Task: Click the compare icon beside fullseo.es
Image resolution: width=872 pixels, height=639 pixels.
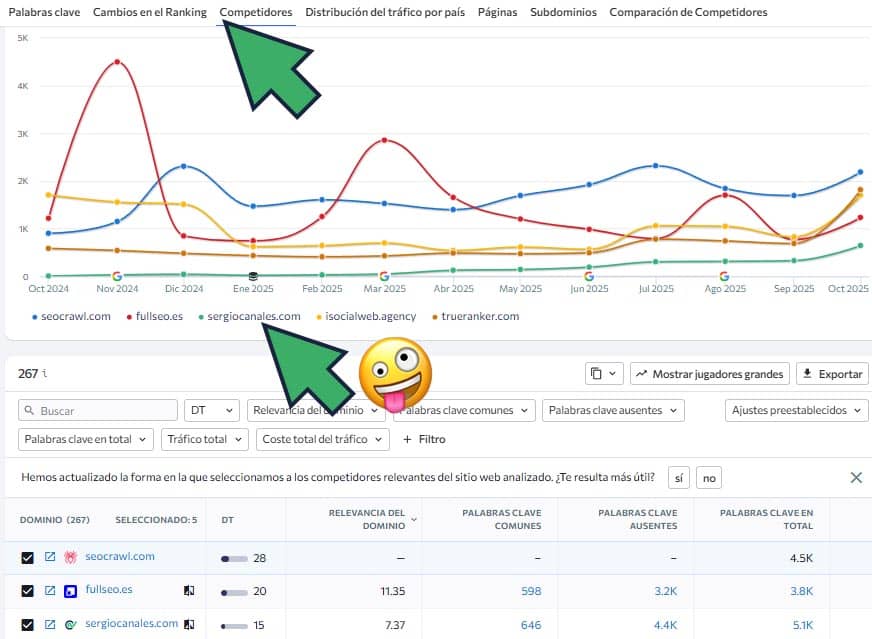Action: click(189, 591)
